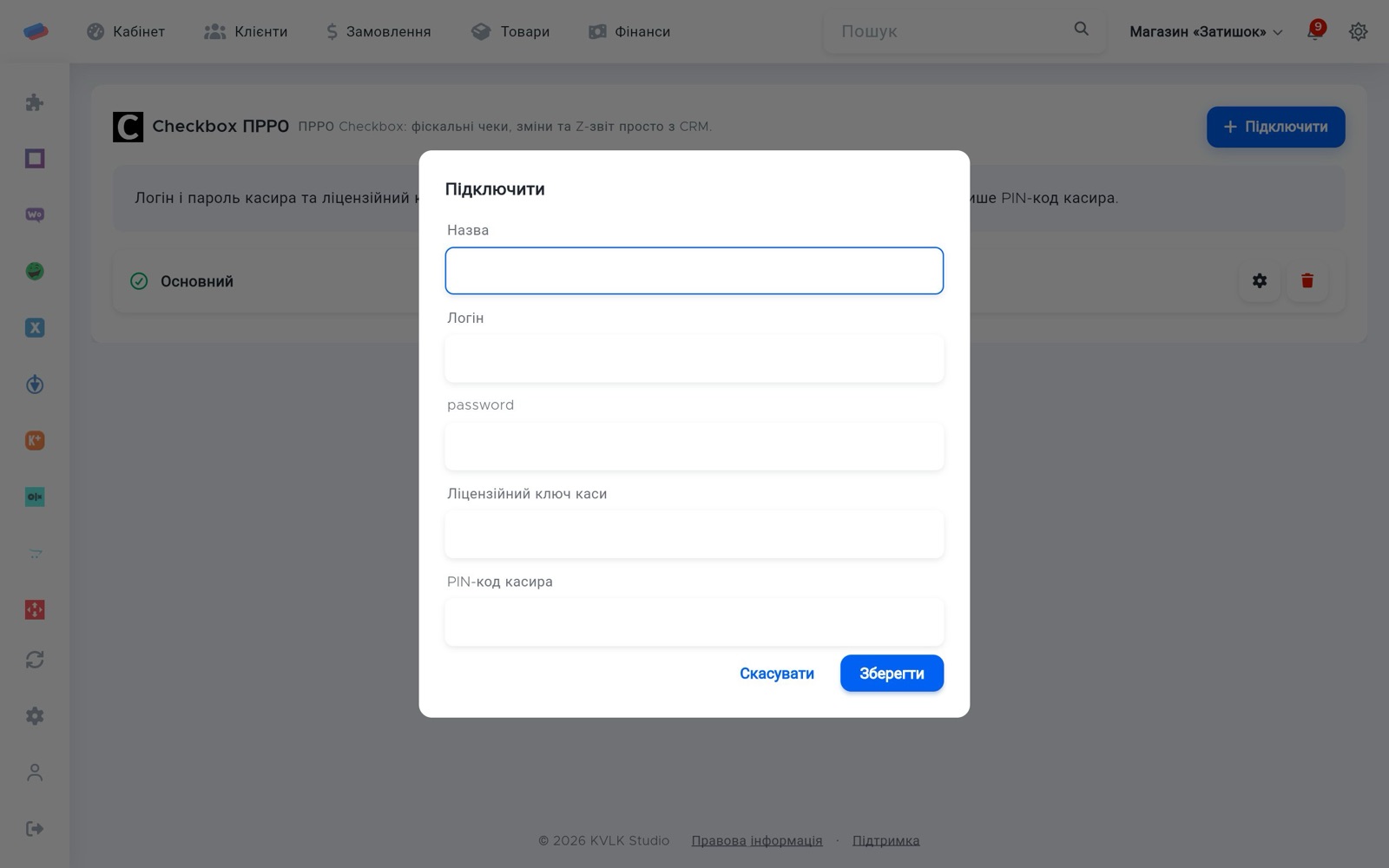Screen dimensions: 1389x868
Task: Click the Зберегти button in dialog
Action: pos(892,674)
